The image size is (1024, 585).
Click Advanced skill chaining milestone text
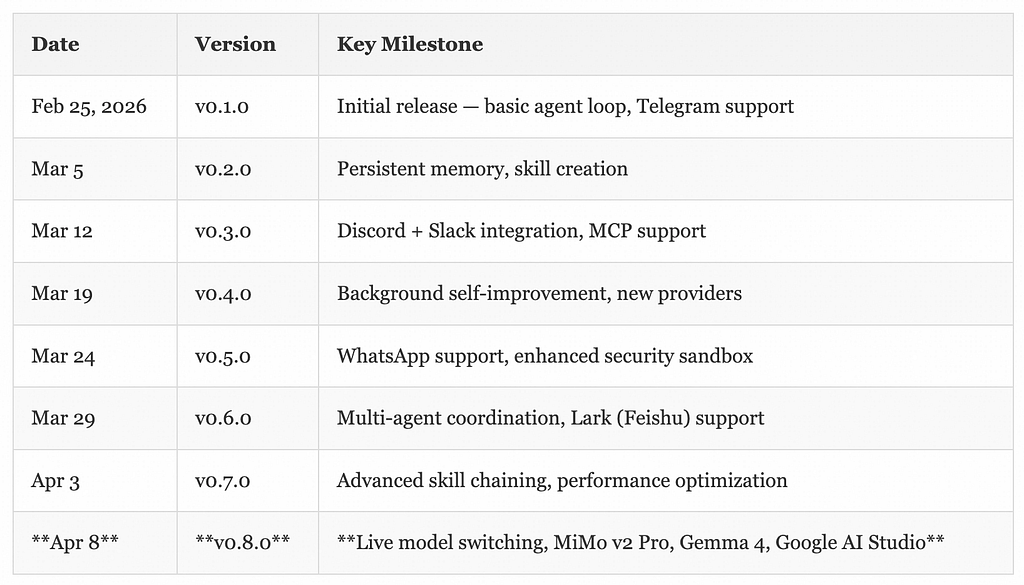pos(562,481)
